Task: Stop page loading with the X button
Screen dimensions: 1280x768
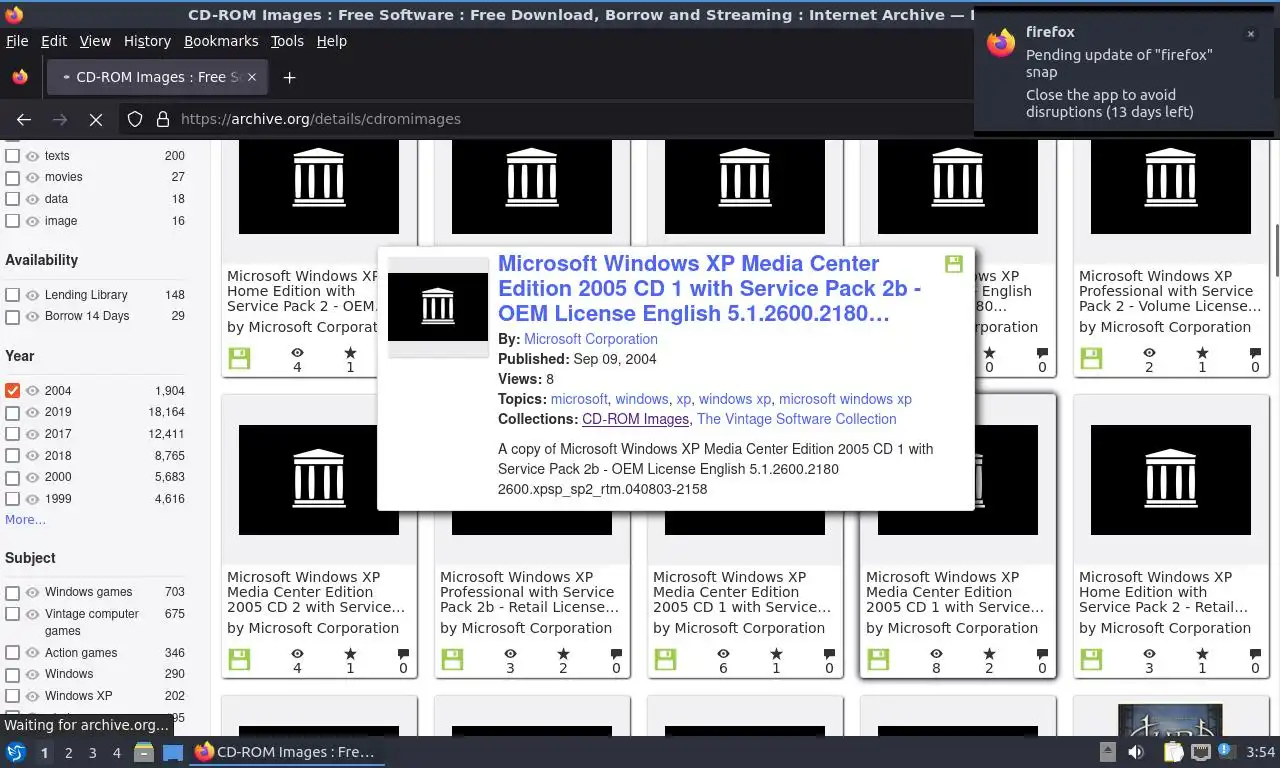Action: point(96,119)
